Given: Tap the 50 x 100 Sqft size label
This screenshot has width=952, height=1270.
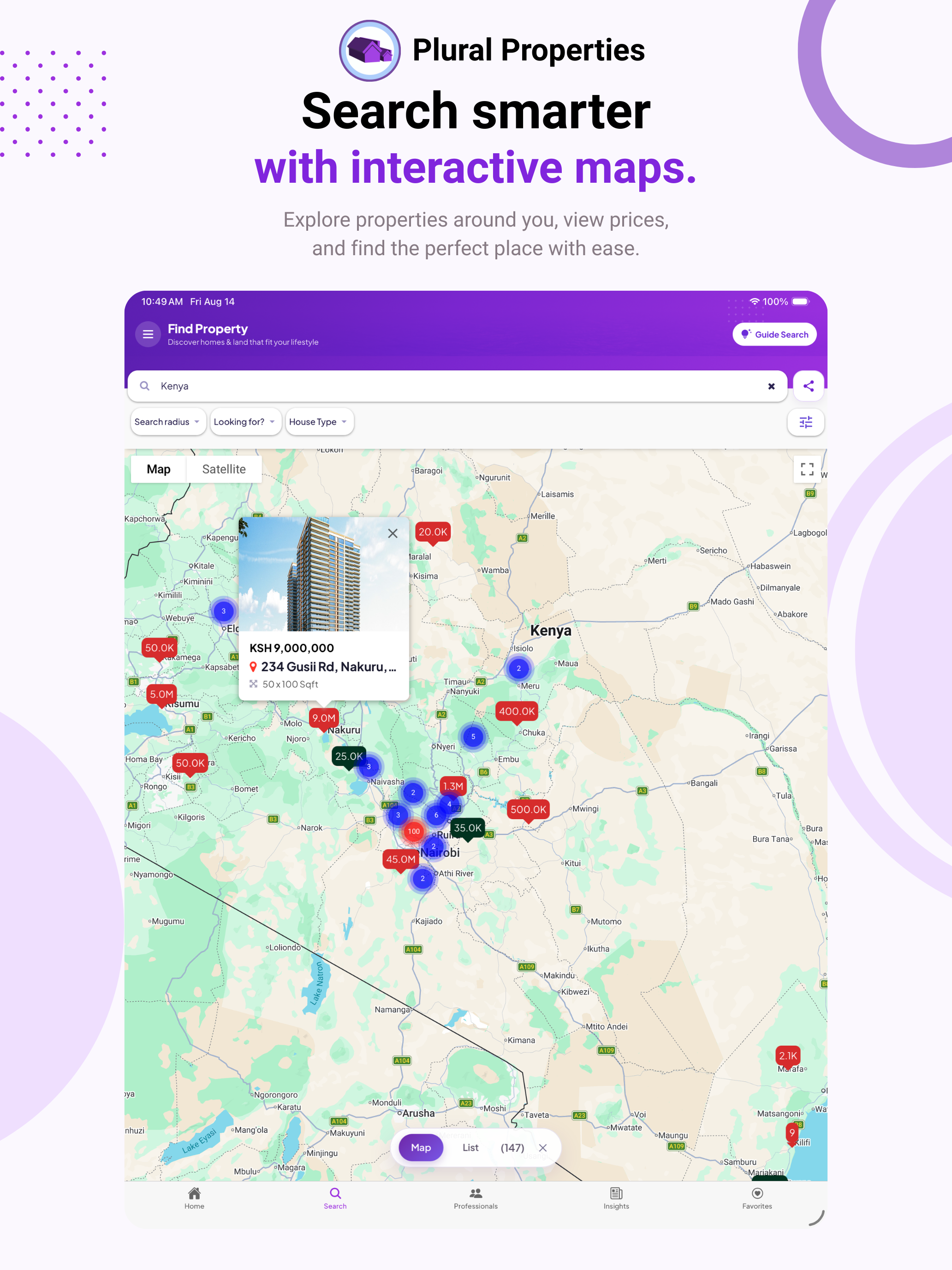Looking at the screenshot, I should [x=290, y=684].
